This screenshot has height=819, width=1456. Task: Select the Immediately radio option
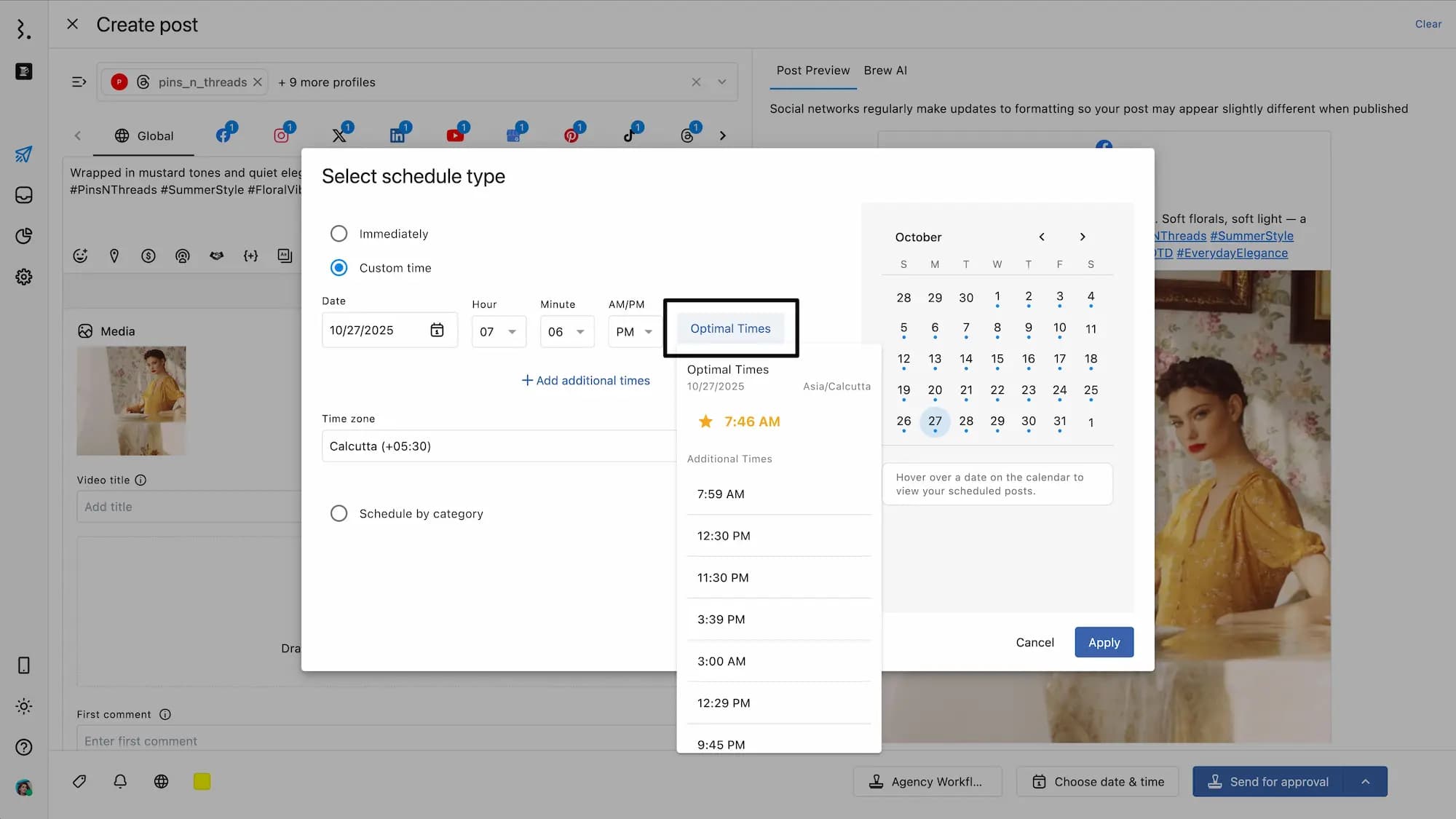pos(339,234)
